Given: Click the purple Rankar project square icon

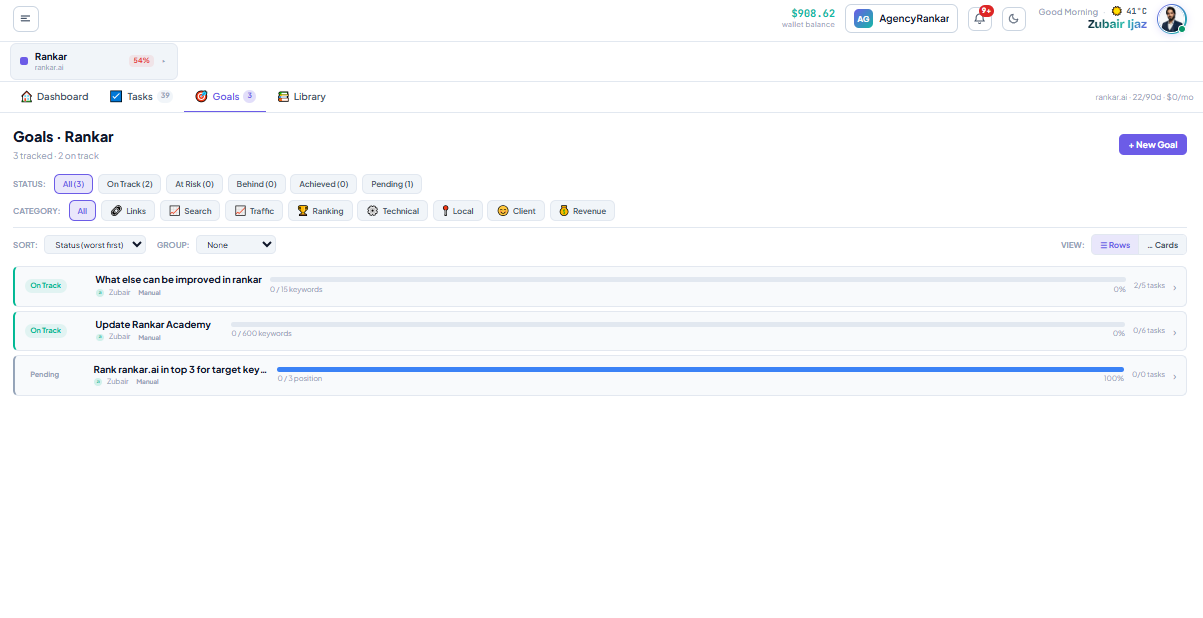Looking at the screenshot, I should pyautogui.click(x=24, y=61).
